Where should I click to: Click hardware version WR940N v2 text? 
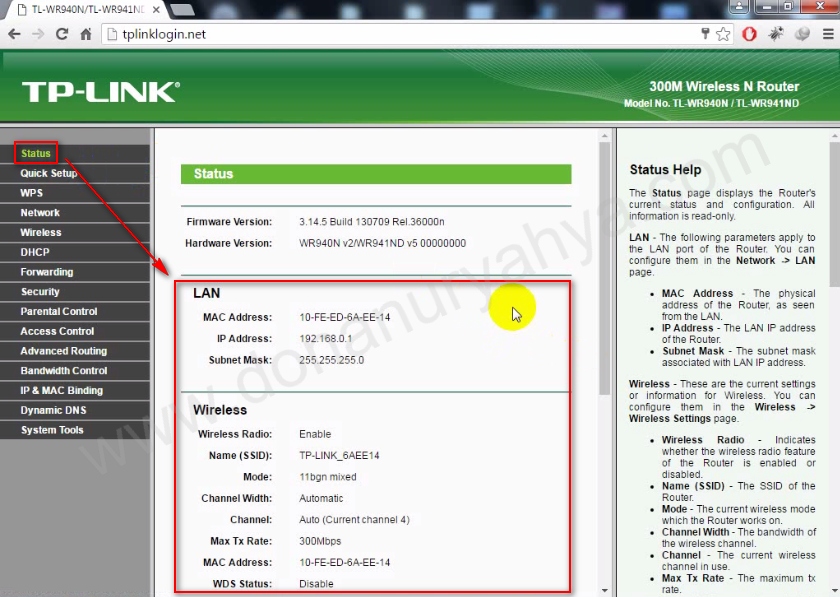pyautogui.click(x=382, y=243)
